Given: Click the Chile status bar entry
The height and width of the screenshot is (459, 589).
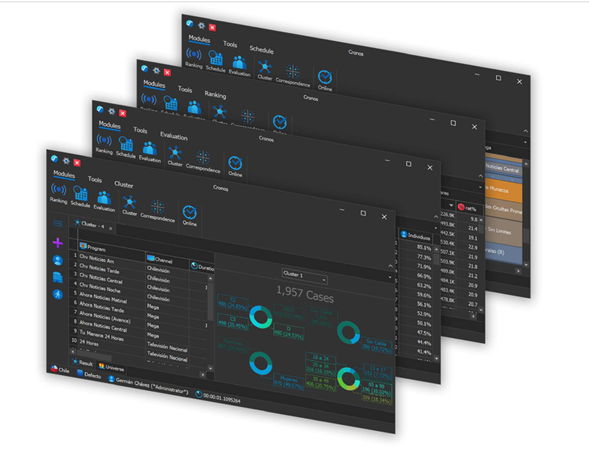Looking at the screenshot, I should [x=60, y=370].
